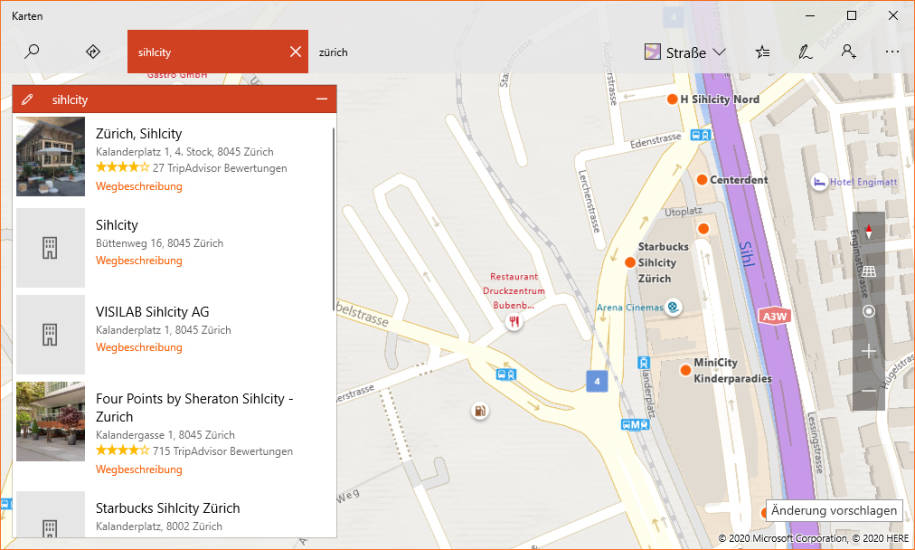The image size is (915, 550).
Task: Rotate map north with compass control
Action: pyautogui.click(x=868, y=232)
